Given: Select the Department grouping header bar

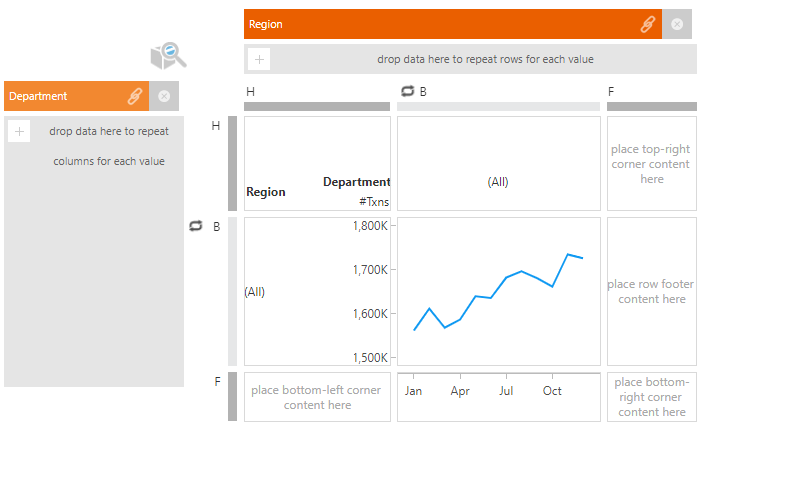Looking at the screenshot, I should click(65, 96).
